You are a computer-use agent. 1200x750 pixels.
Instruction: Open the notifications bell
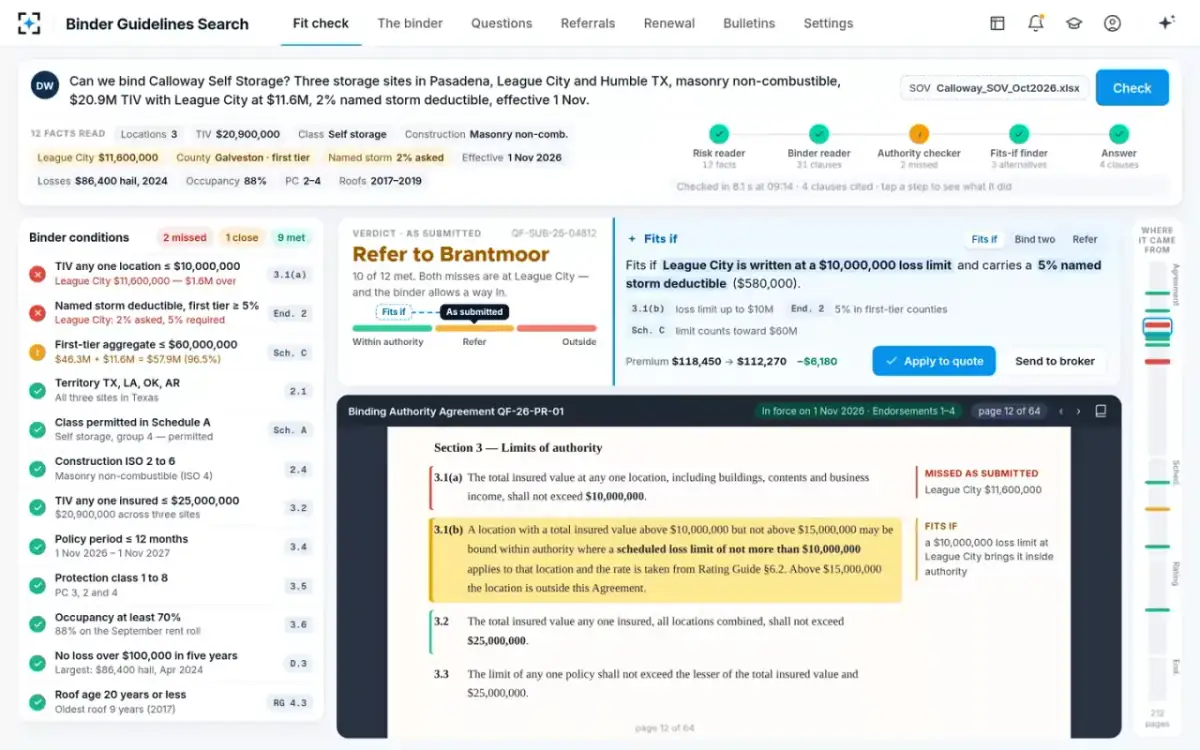point(1036,23)
